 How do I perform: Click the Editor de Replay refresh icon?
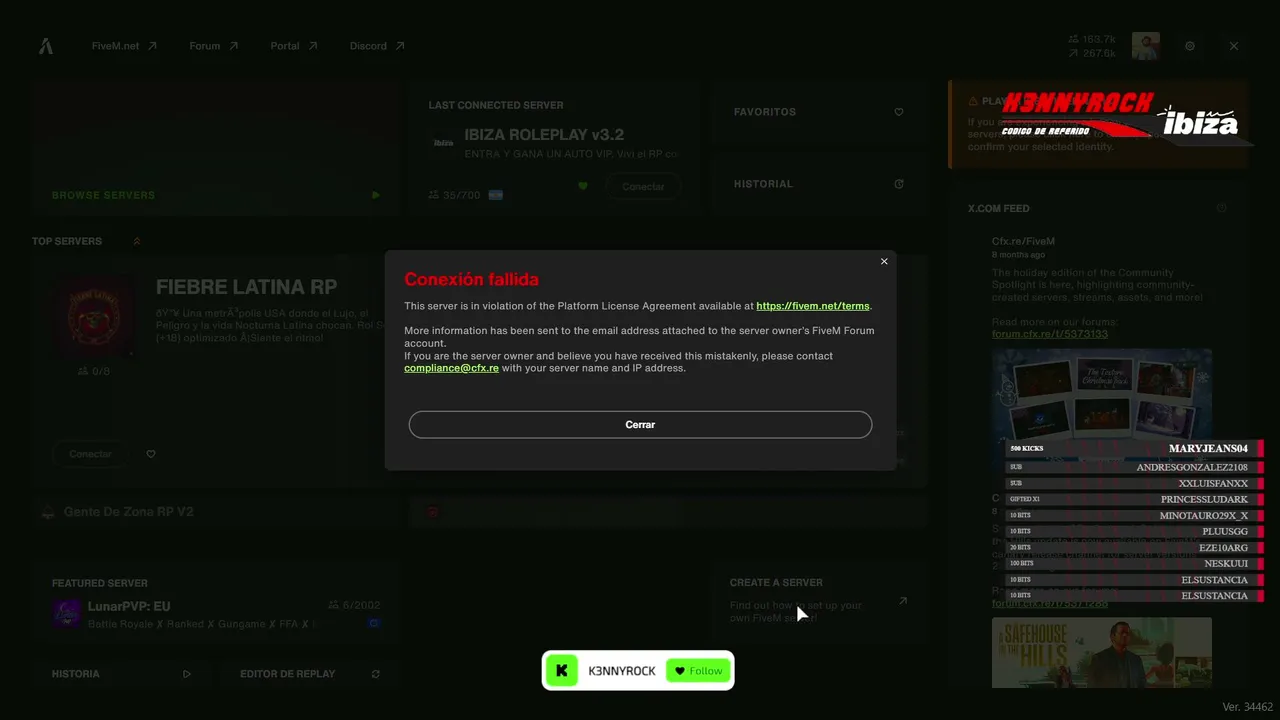(x=376, y=674)
